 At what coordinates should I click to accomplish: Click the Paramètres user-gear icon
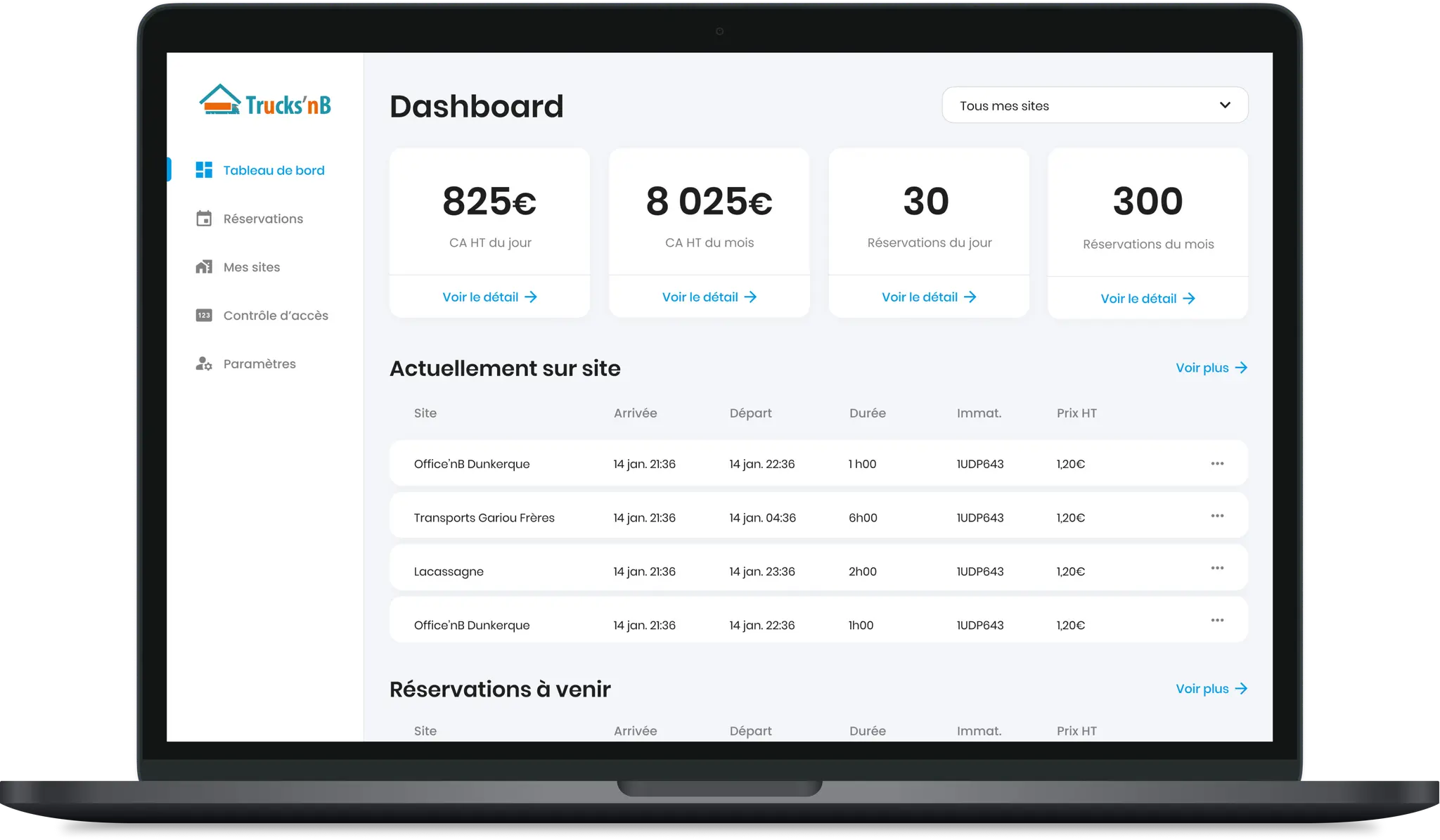(204, 364)
